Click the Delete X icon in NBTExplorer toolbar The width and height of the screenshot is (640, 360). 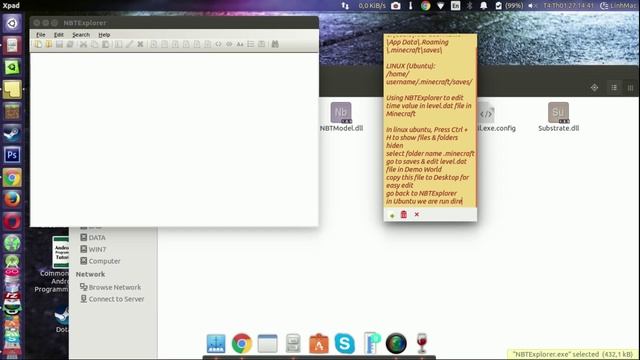coord(140,44)
